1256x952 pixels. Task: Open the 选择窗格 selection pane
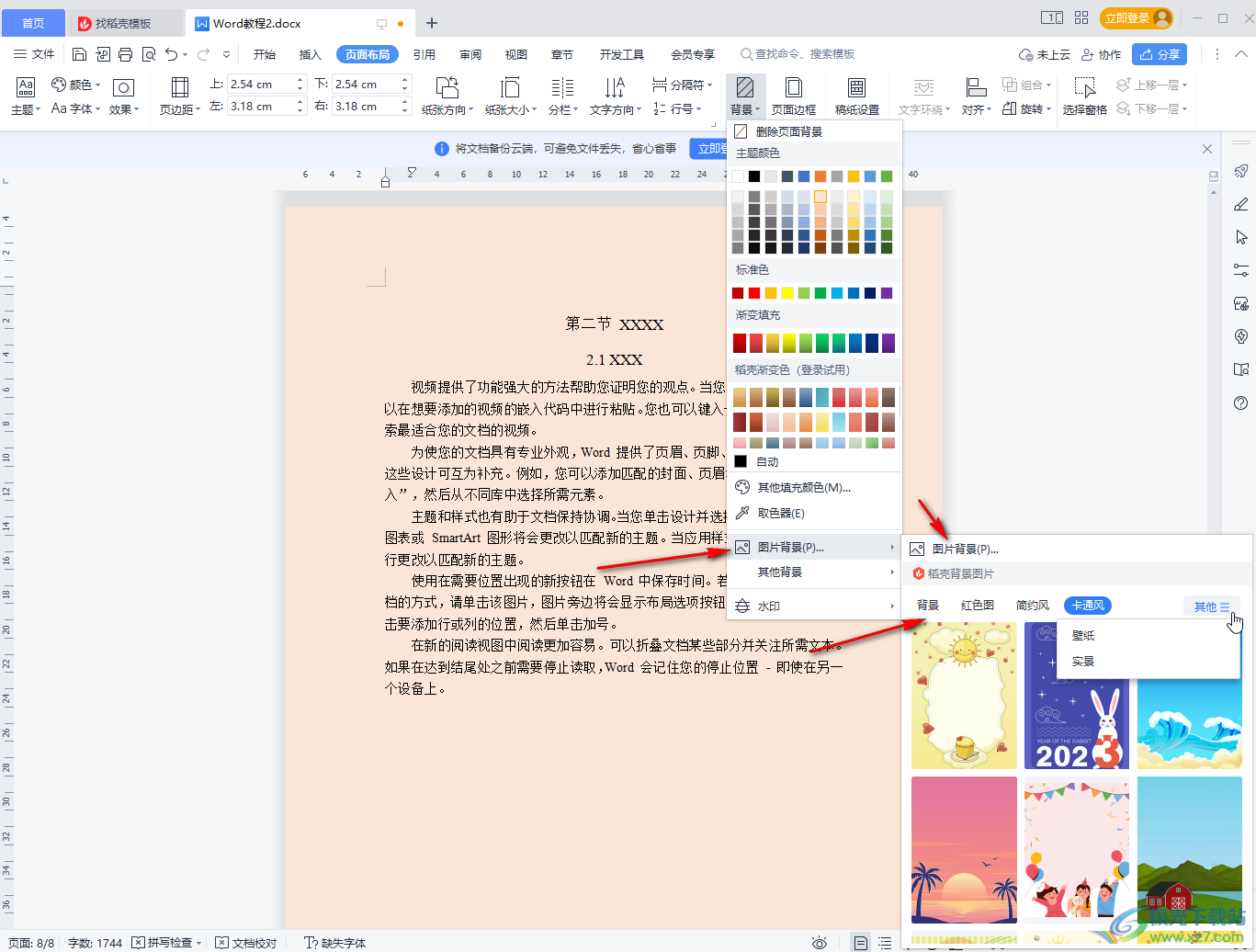click(1085, 96)
